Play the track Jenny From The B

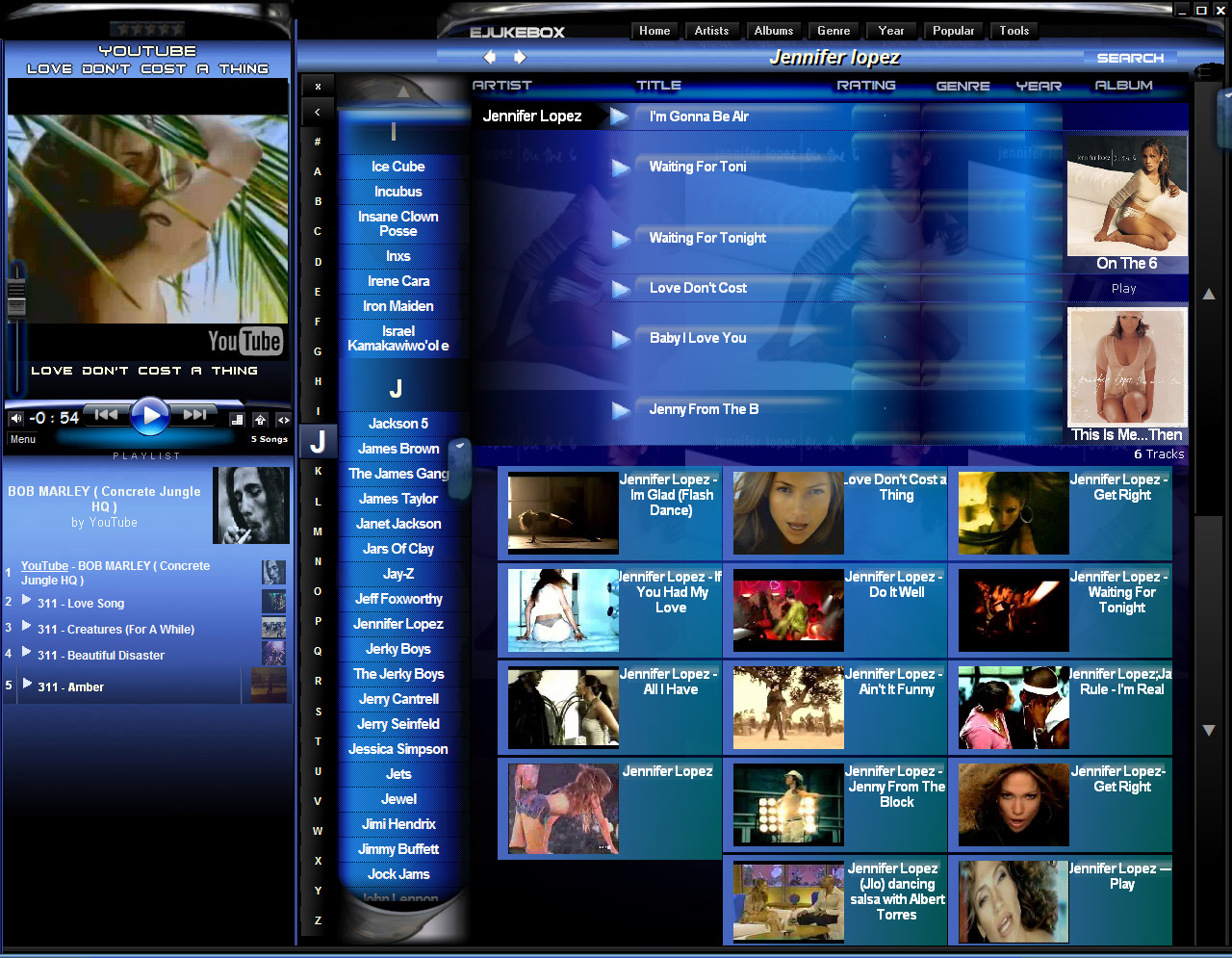tap(621, 410)
